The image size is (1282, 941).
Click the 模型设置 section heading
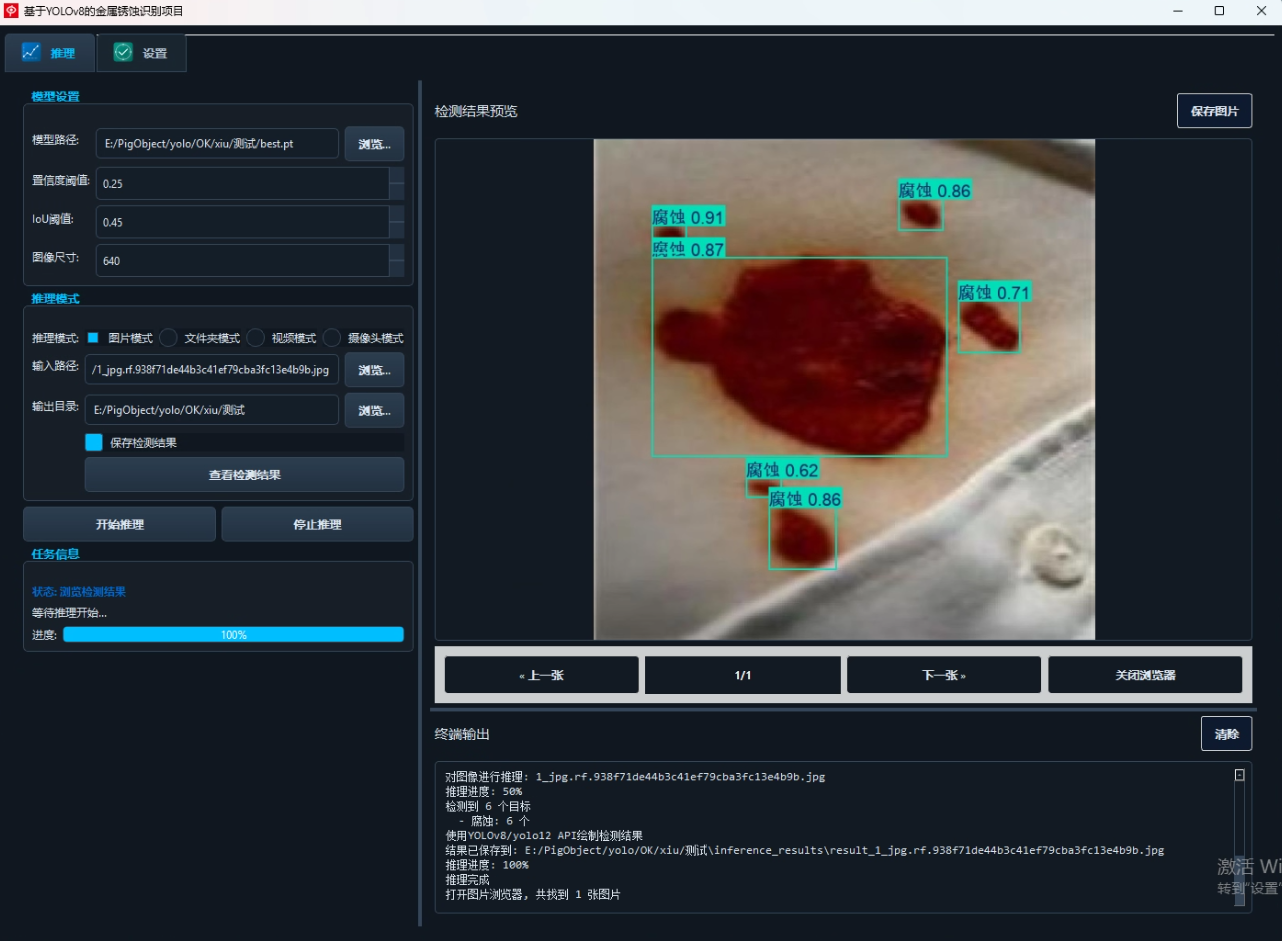tap(55, 97)
